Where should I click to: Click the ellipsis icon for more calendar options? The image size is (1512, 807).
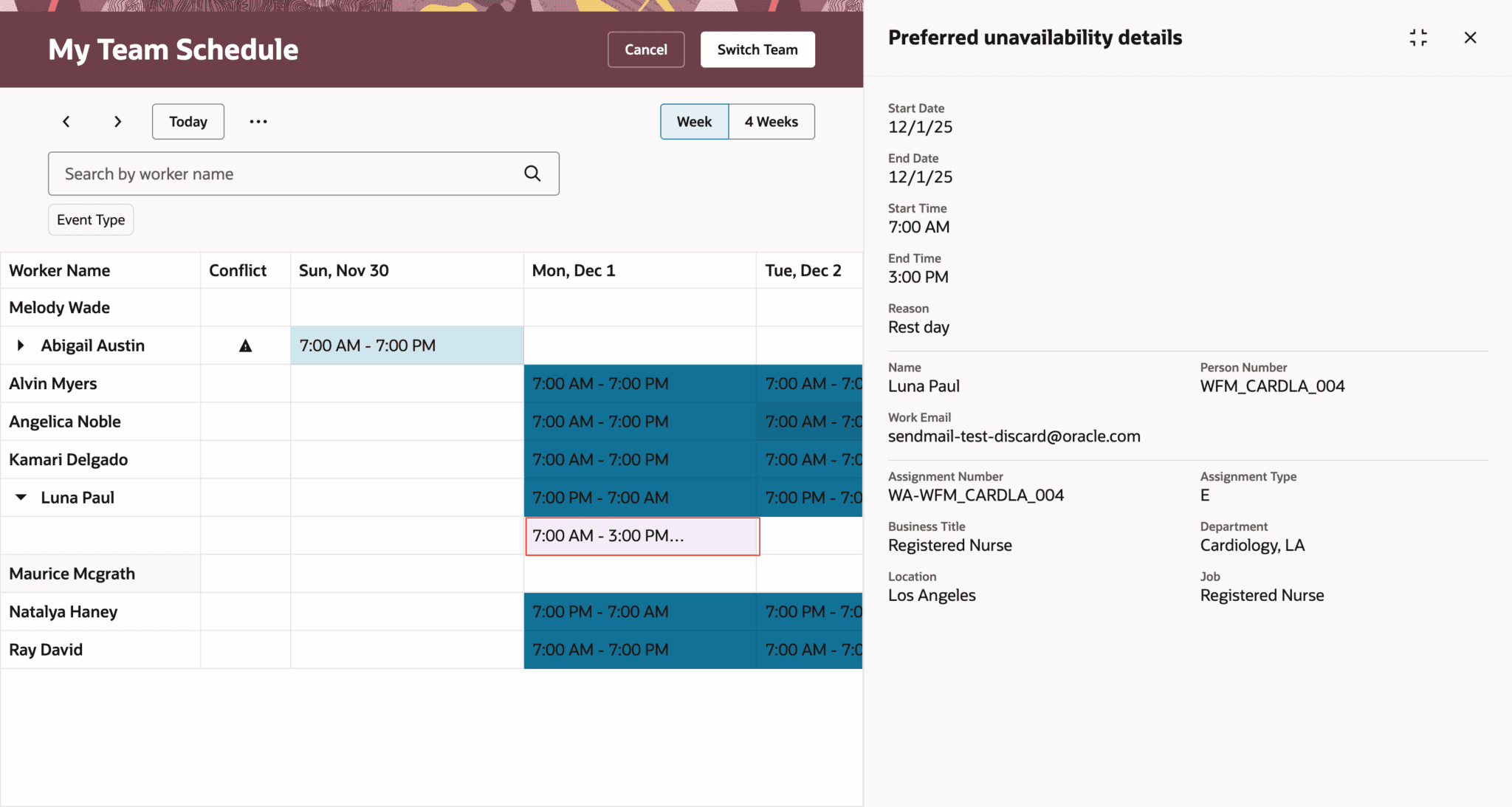(258, 121)
